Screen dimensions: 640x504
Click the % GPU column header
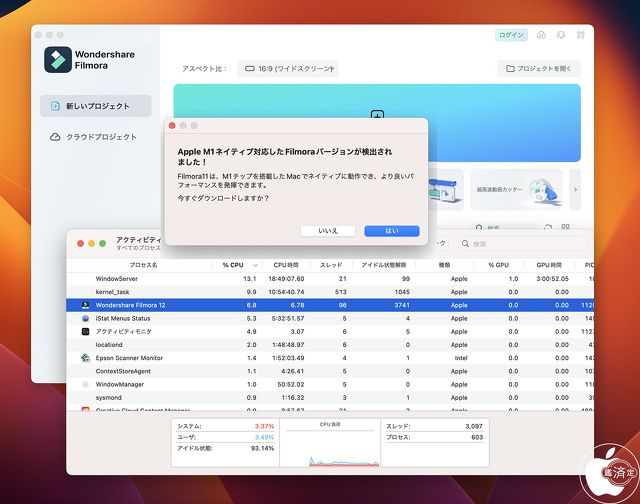pos(498,265)
